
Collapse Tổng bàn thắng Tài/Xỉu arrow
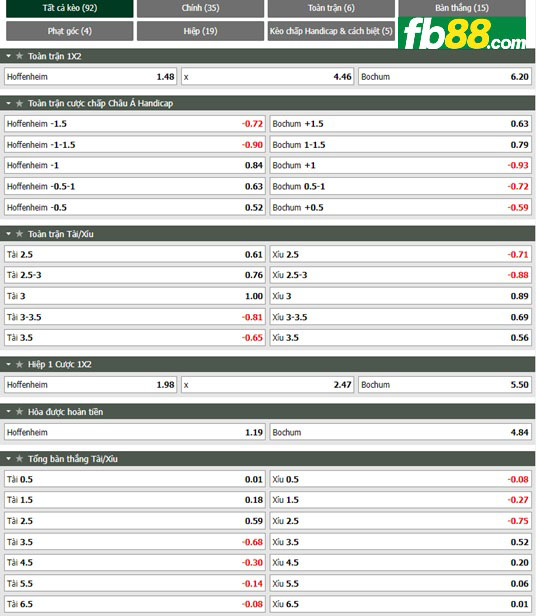click(9, 459)
